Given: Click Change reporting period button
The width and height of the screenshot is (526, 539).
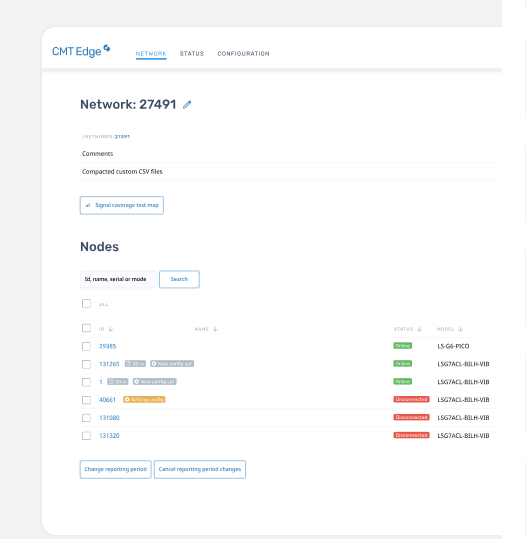Looking at the screenshot, I should (116, 469).
